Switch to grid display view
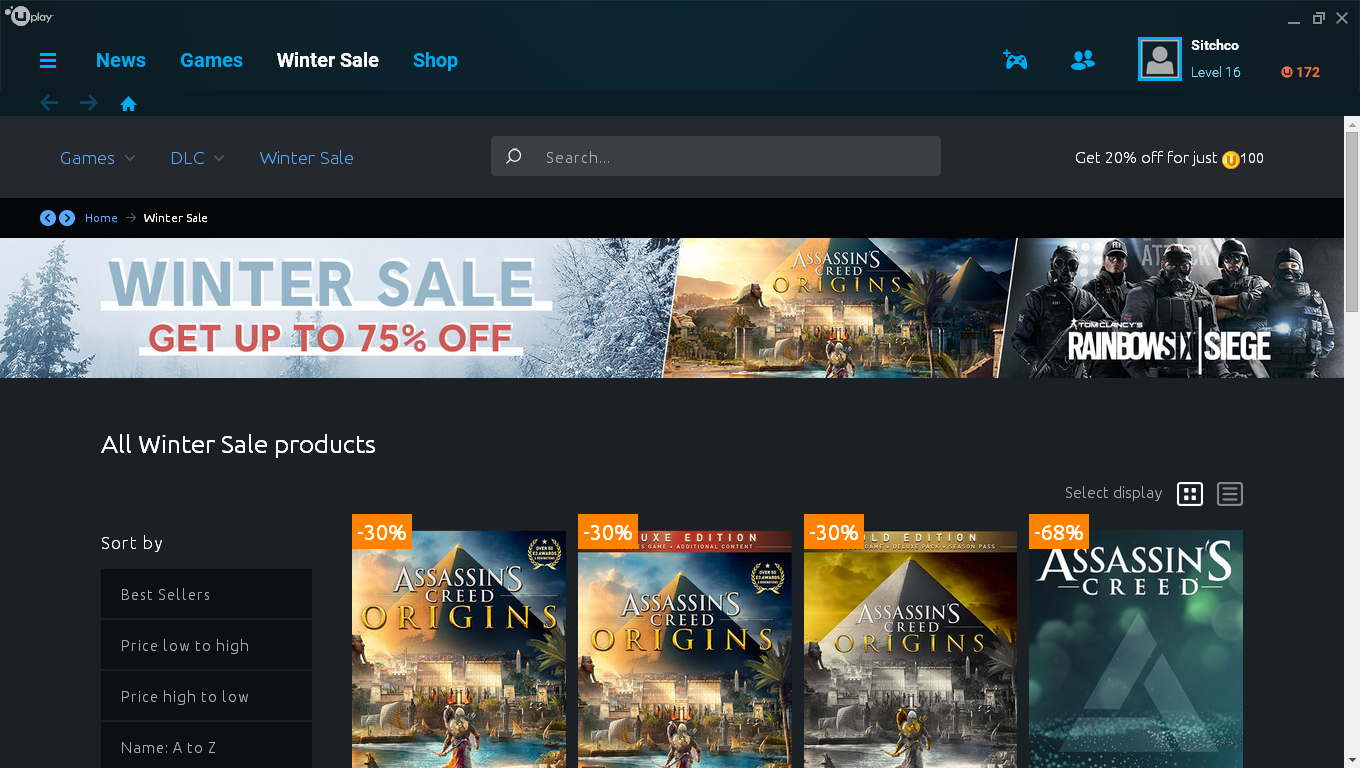The width and height of the screenshot is (1360, 768). coord(1190,494)
